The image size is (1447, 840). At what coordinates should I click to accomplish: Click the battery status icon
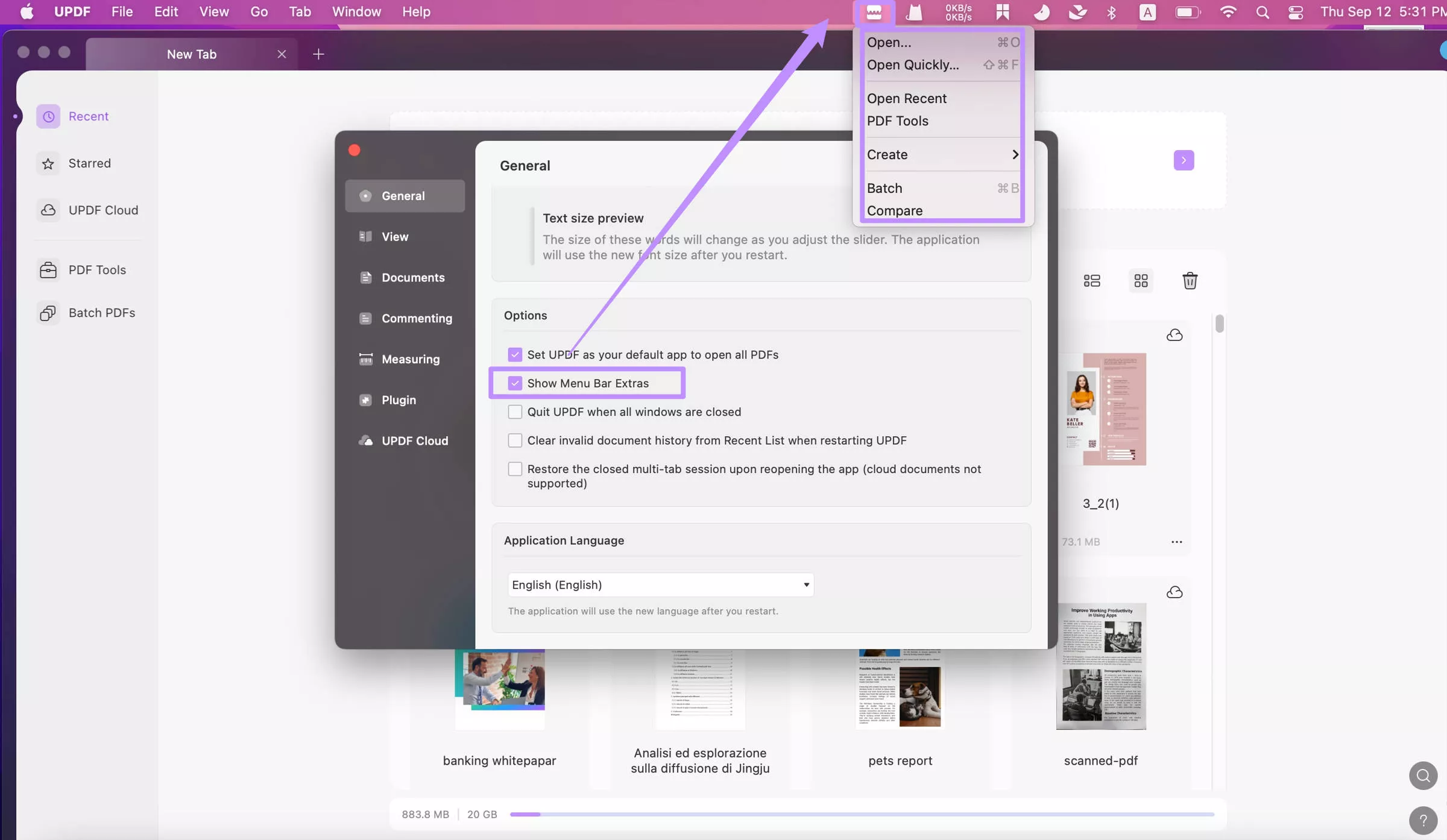pyautogui.click(x=1188, y=12)
